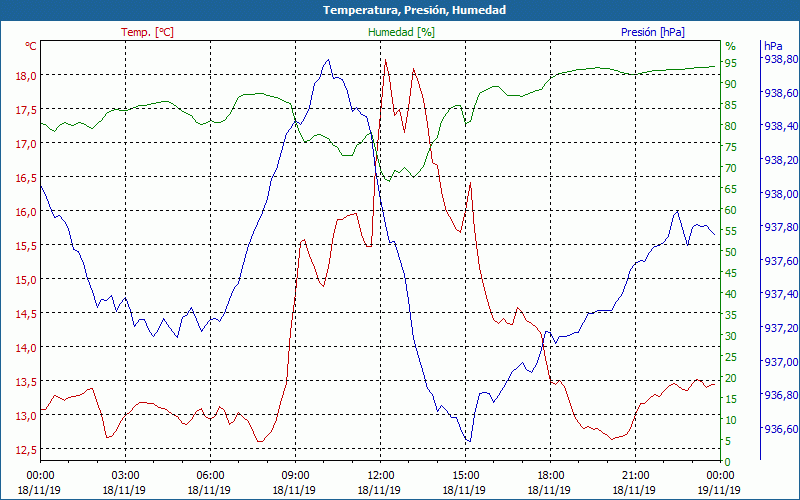The width and height of the screenshot is (800, 500).
Task: Click the '15,5' temperature axis value
Action: (x=27, y=245)
